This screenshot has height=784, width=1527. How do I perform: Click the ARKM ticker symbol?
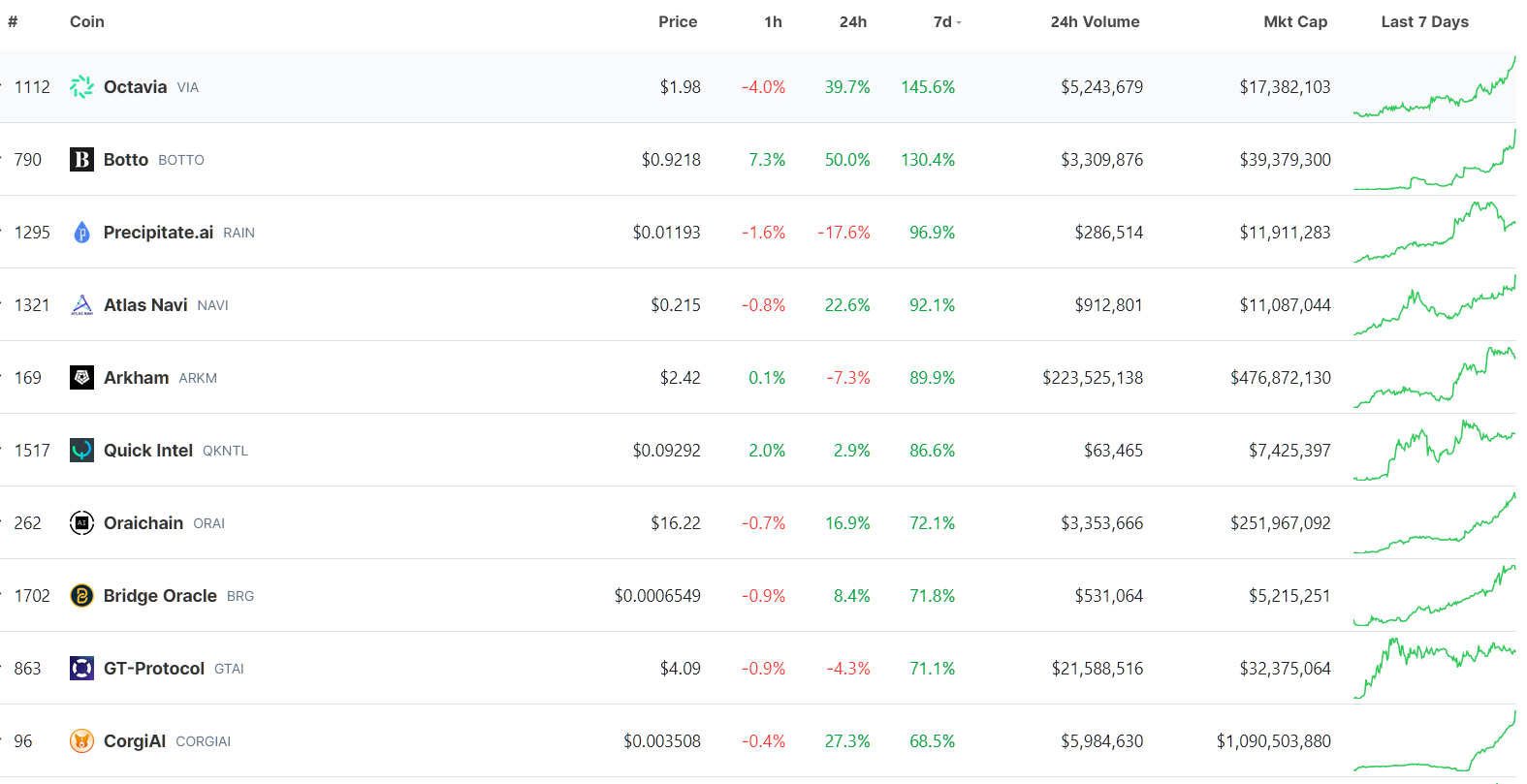coord(198,379)
